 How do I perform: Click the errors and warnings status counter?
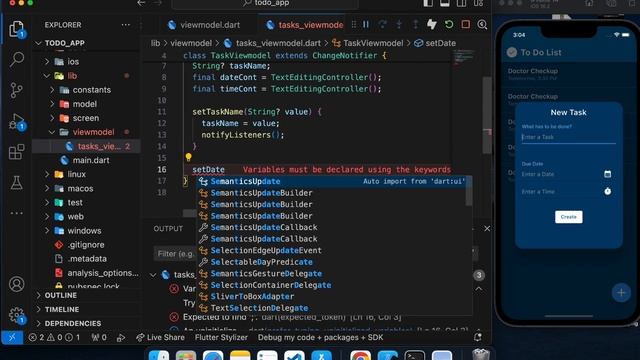pyautogui.click(x=54, y=337)
